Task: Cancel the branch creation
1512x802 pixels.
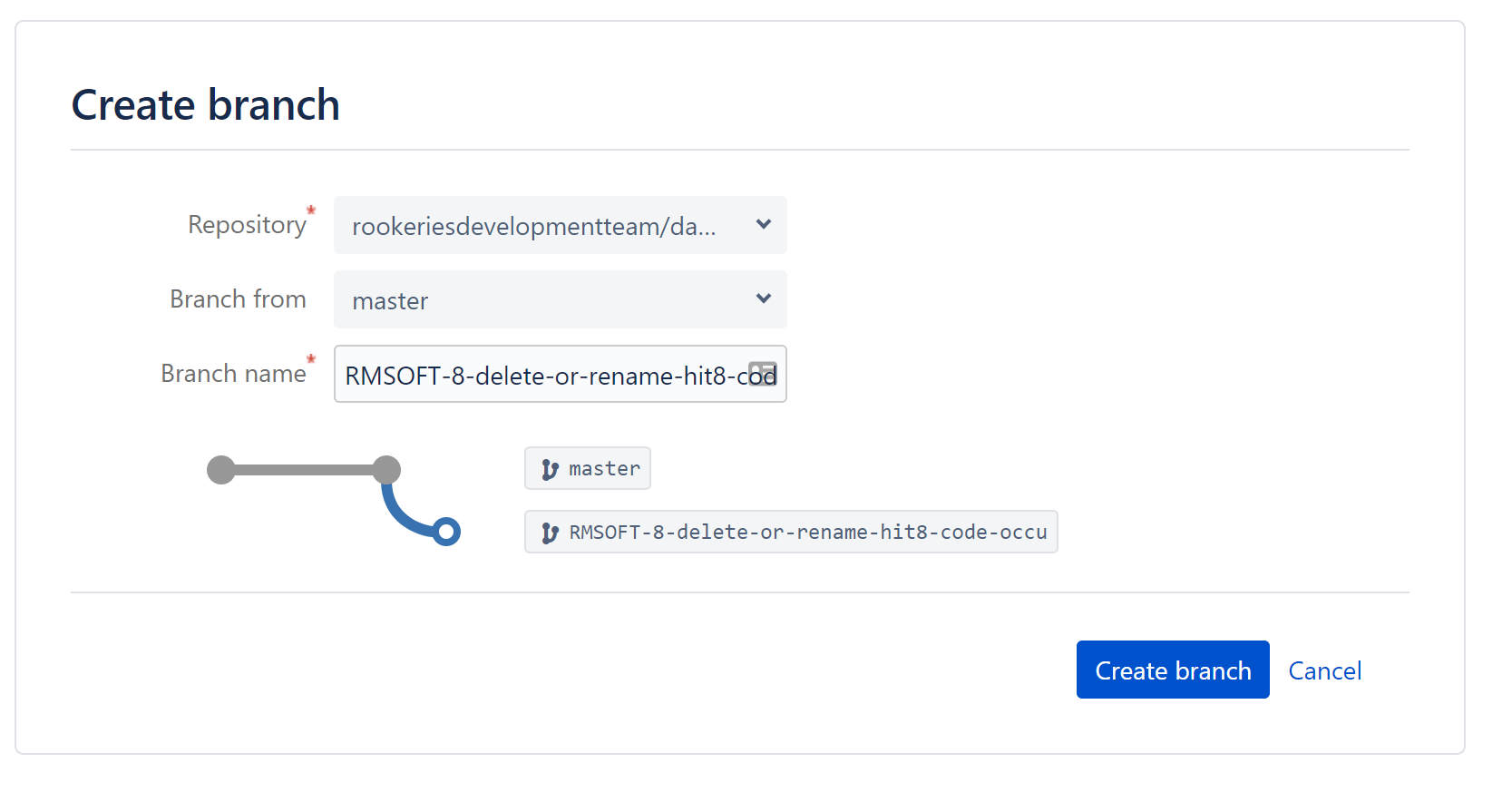Action: (x=1324, y=670)
